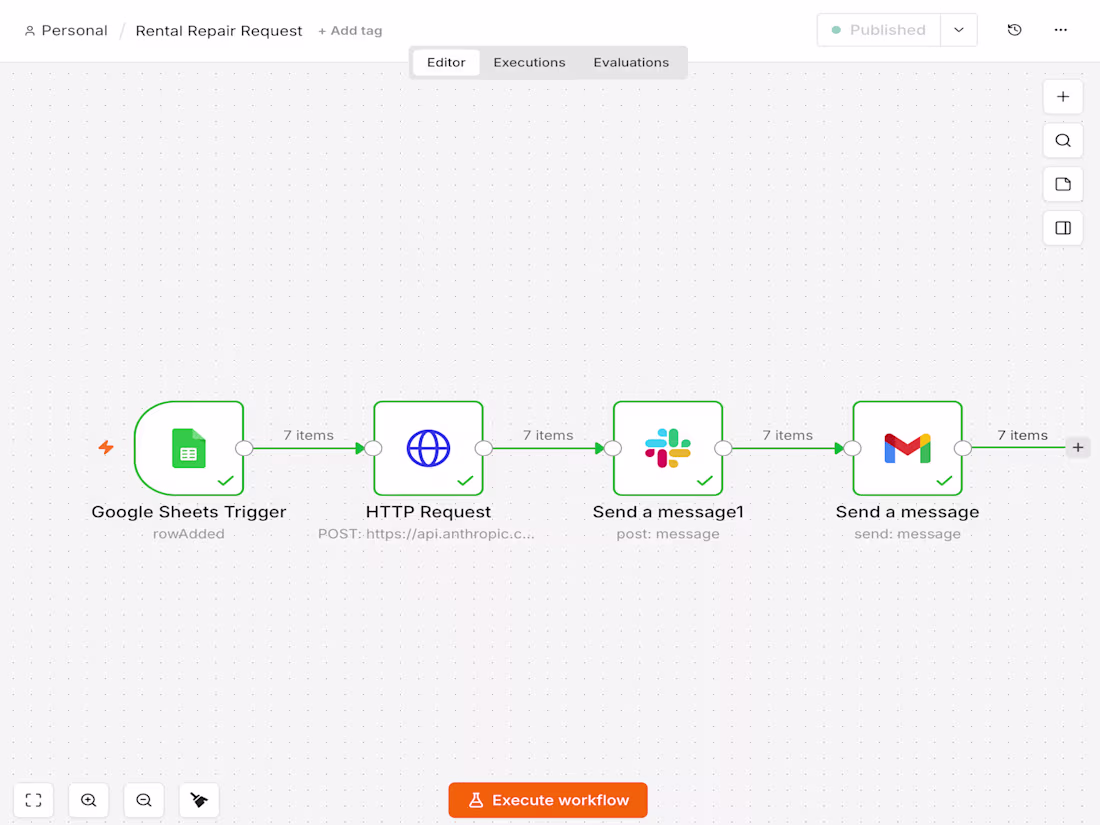Click the POST api.anthropic URL subtitle
Image resolution: width=1100 pixels, height=825 pixels.
427,534
